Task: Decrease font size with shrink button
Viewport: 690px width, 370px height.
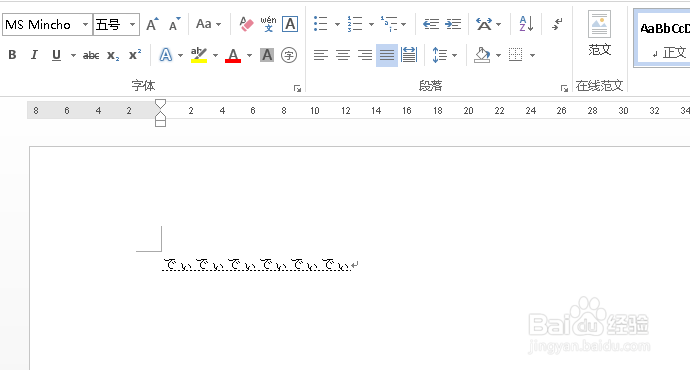Action: pyautogui.click(x=175, y=24)
